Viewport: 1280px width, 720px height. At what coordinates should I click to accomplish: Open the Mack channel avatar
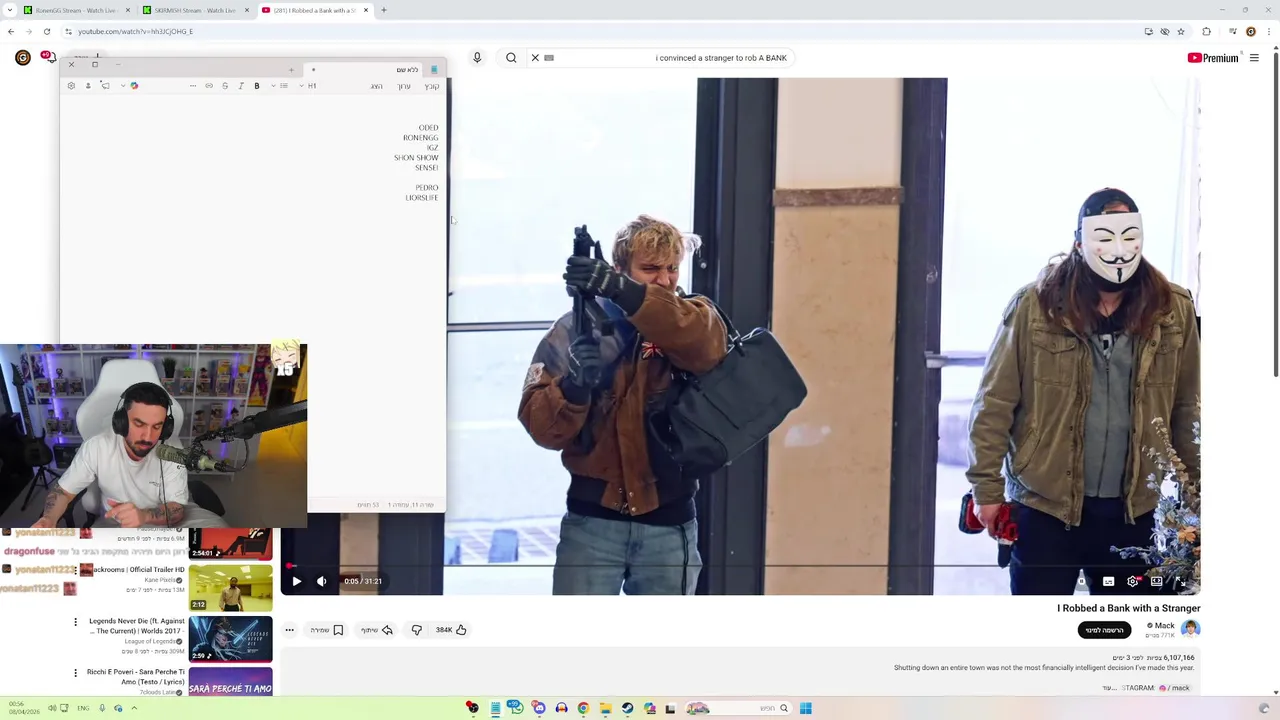click(x=1190, y=629)
